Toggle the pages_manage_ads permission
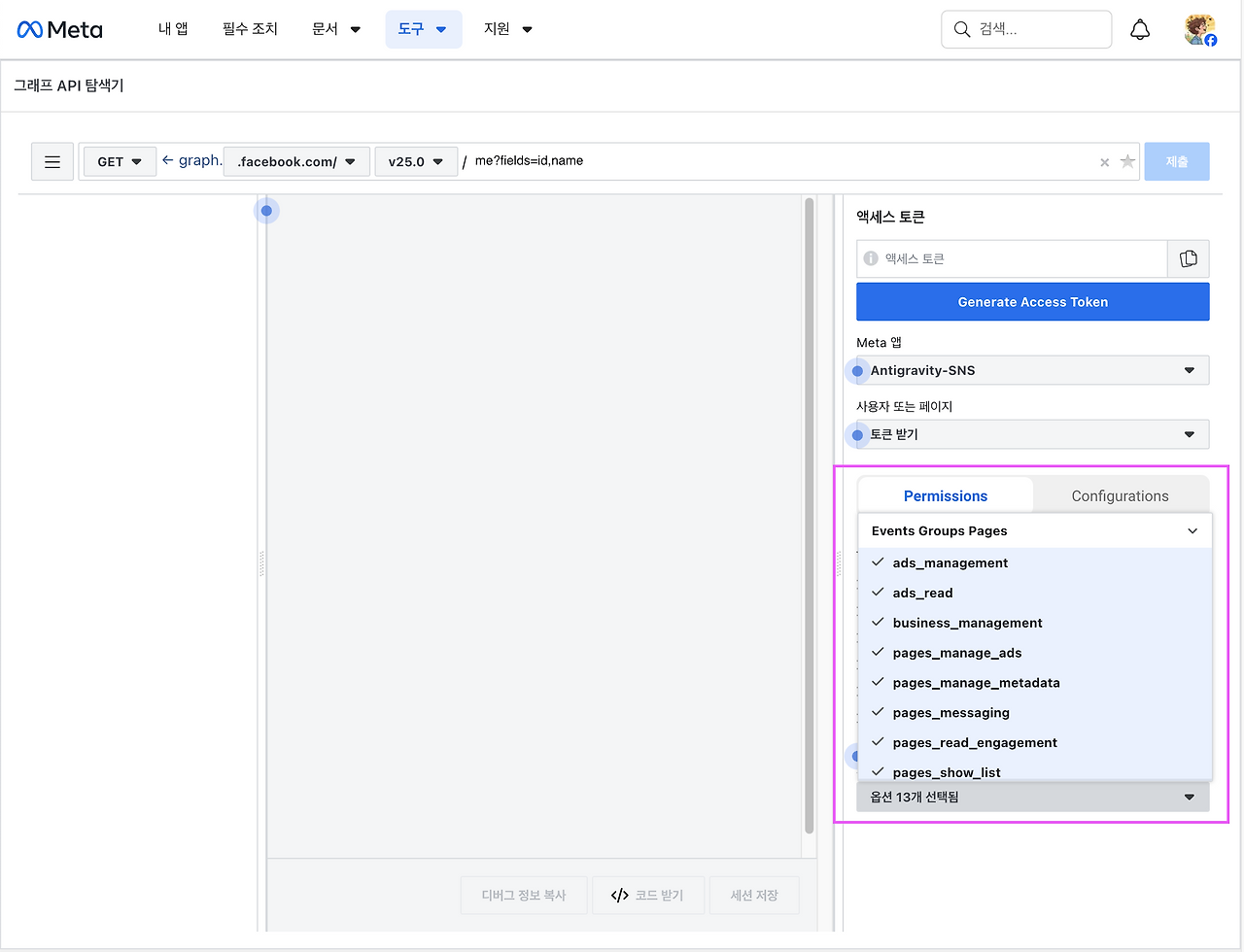 coord(1035,653)
